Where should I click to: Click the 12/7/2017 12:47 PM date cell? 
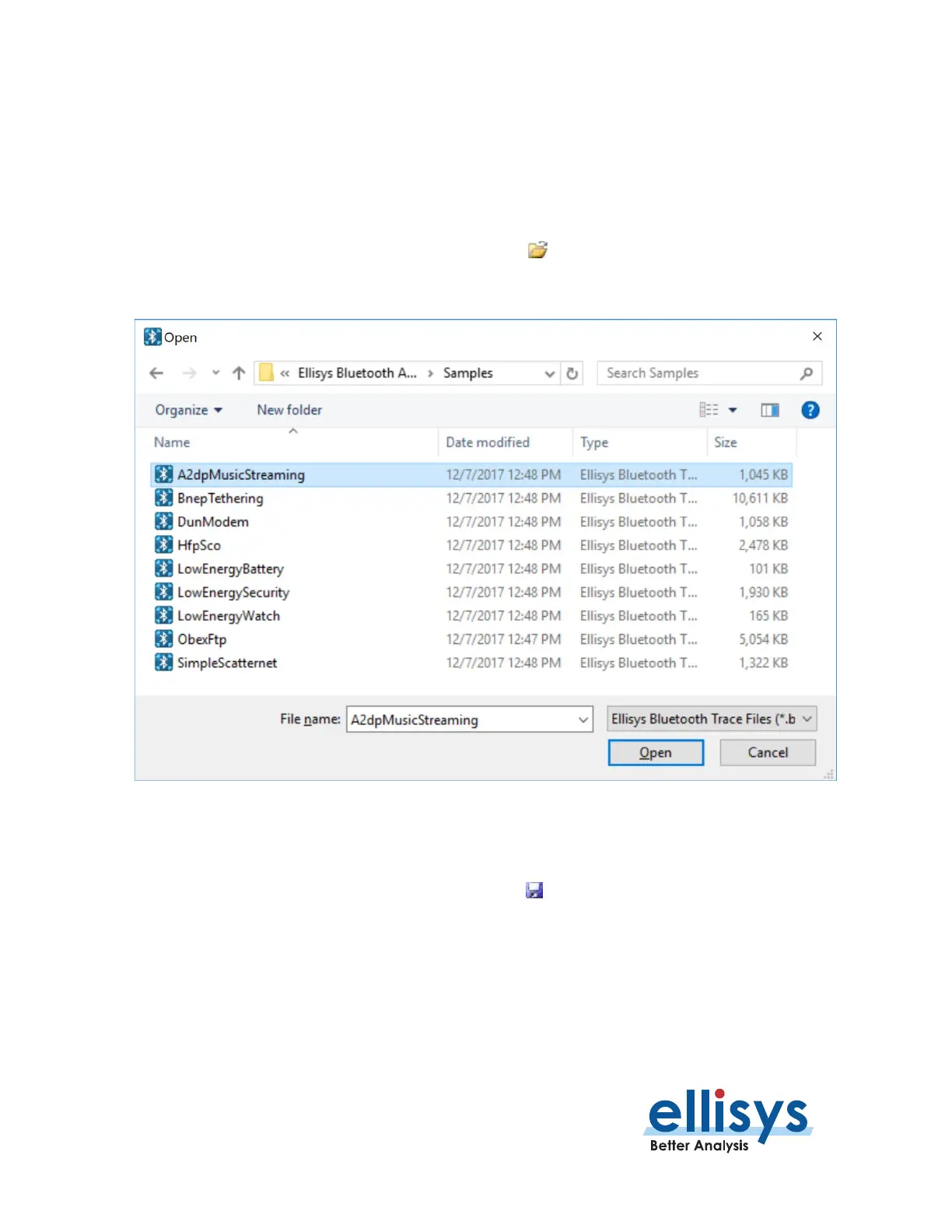[x=503, y=639]
